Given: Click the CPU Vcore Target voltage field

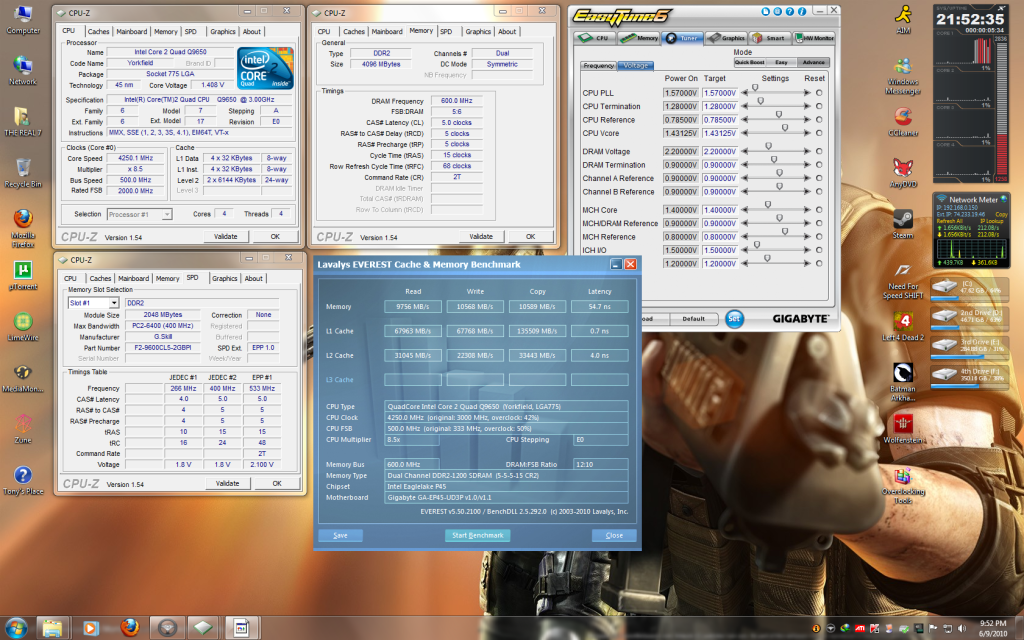Looking at the screenshot, I should (x=720, y=133).
